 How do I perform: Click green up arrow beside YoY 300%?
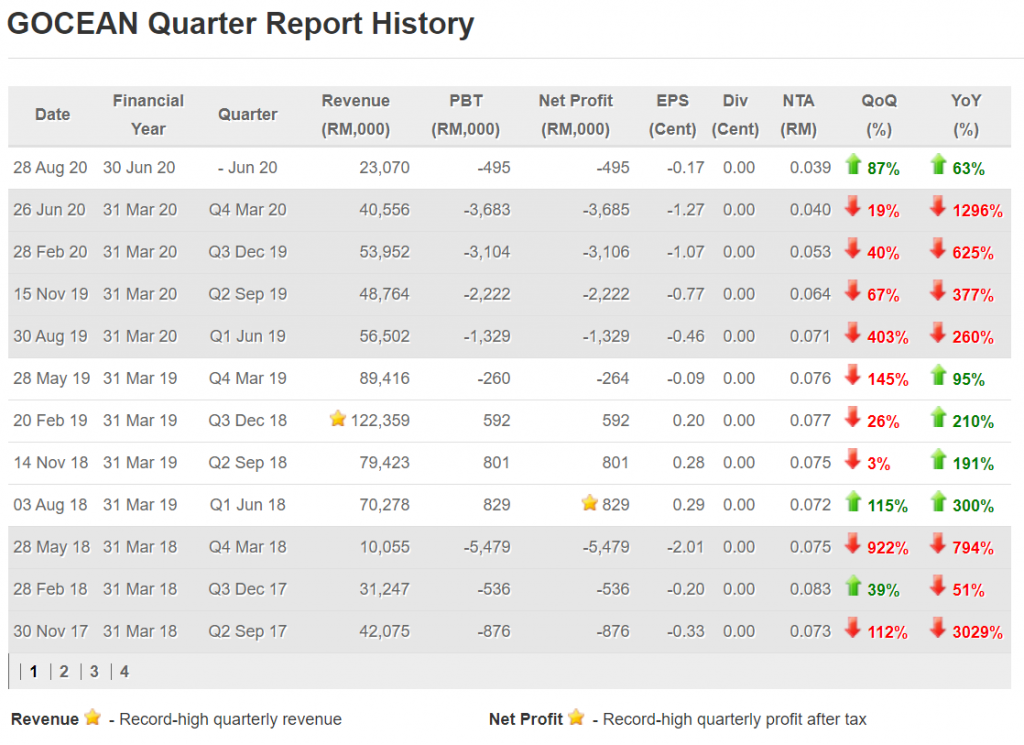[x=938, y=501]
